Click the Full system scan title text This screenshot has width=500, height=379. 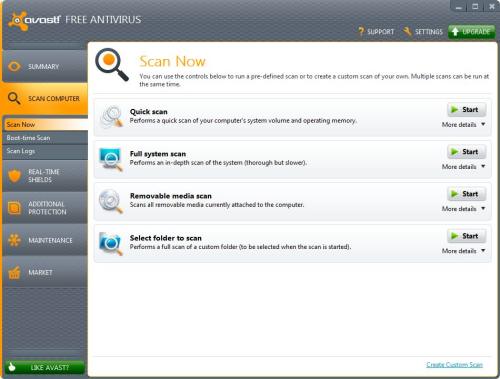[x=158, y=154]
